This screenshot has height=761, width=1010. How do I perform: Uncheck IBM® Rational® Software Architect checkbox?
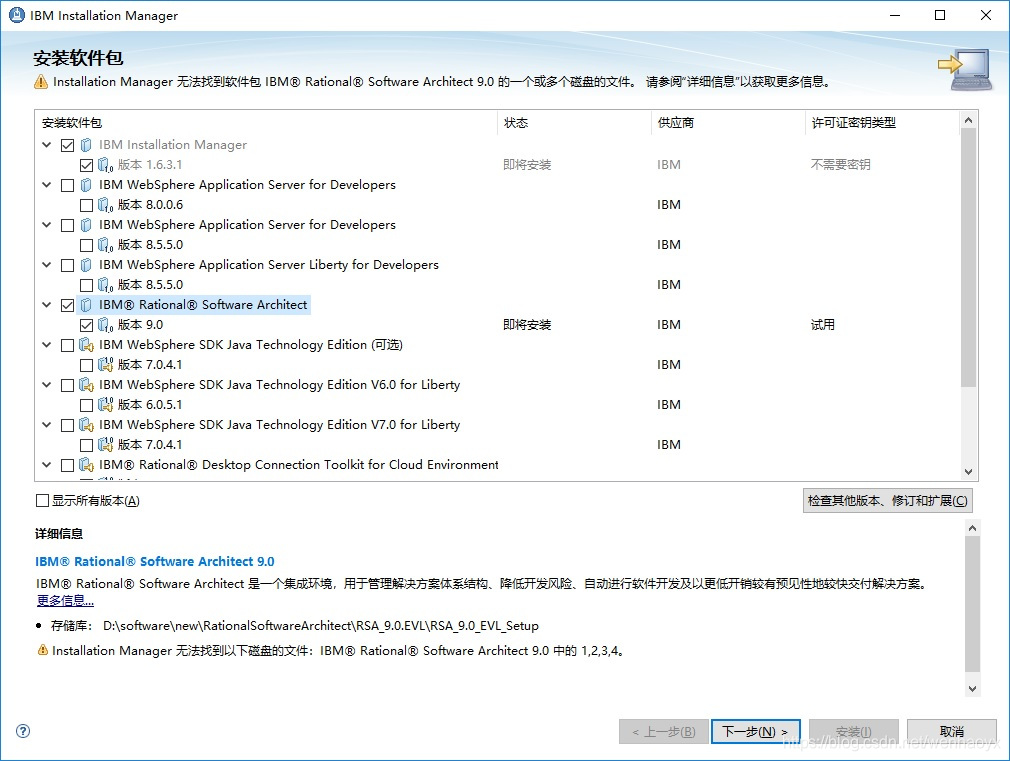[x=68, y=305]
